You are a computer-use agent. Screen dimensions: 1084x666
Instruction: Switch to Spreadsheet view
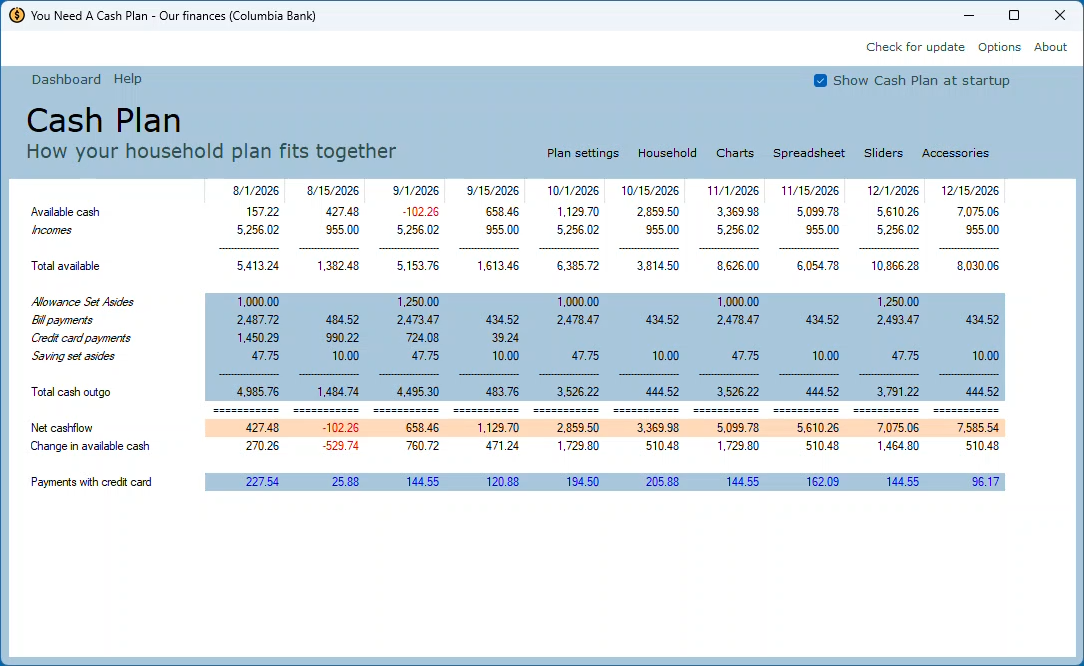click(809, 153)
